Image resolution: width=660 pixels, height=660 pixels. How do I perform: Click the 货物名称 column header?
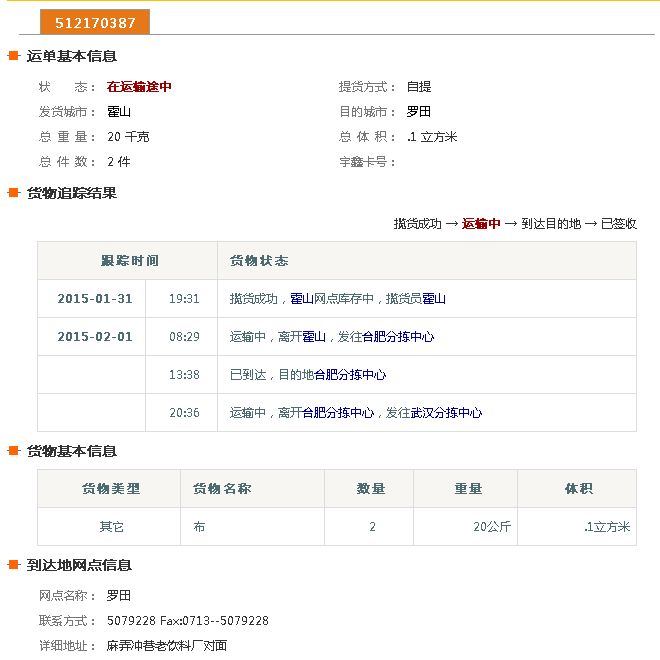[x=222, y=489]
